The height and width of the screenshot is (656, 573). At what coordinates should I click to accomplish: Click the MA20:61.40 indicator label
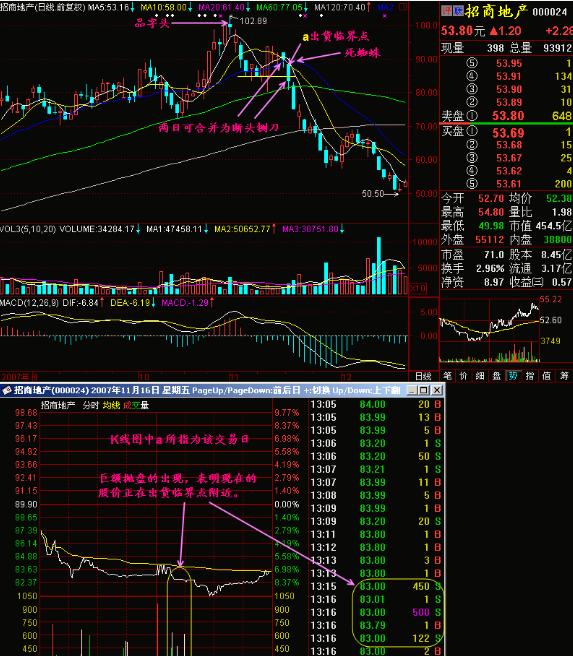point(224,8)
